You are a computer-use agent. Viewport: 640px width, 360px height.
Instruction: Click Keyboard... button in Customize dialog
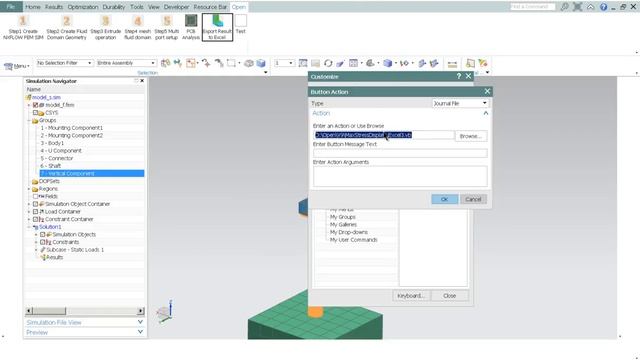point(411,296)
